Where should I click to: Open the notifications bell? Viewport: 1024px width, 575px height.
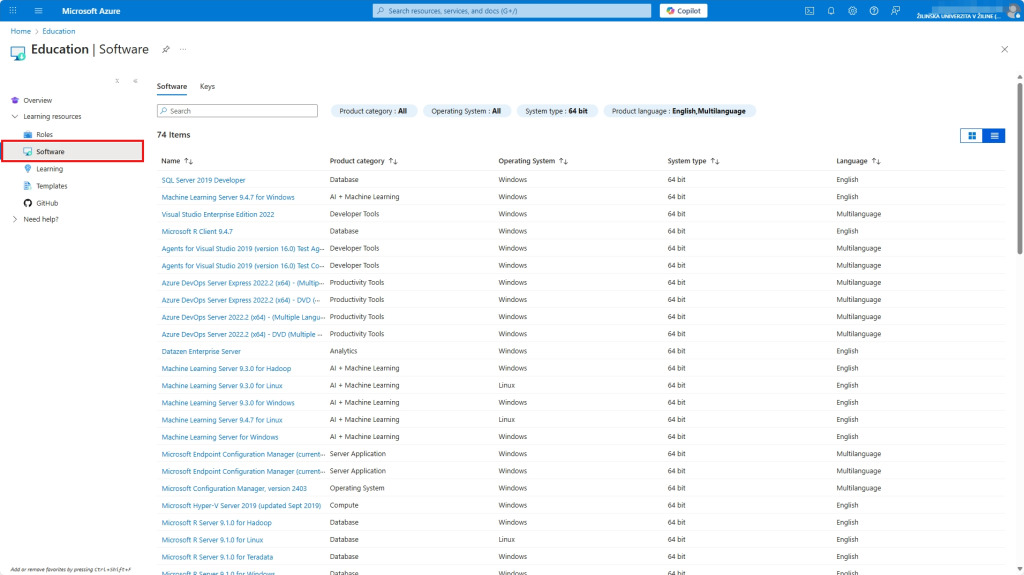click(x=830, y=11)
